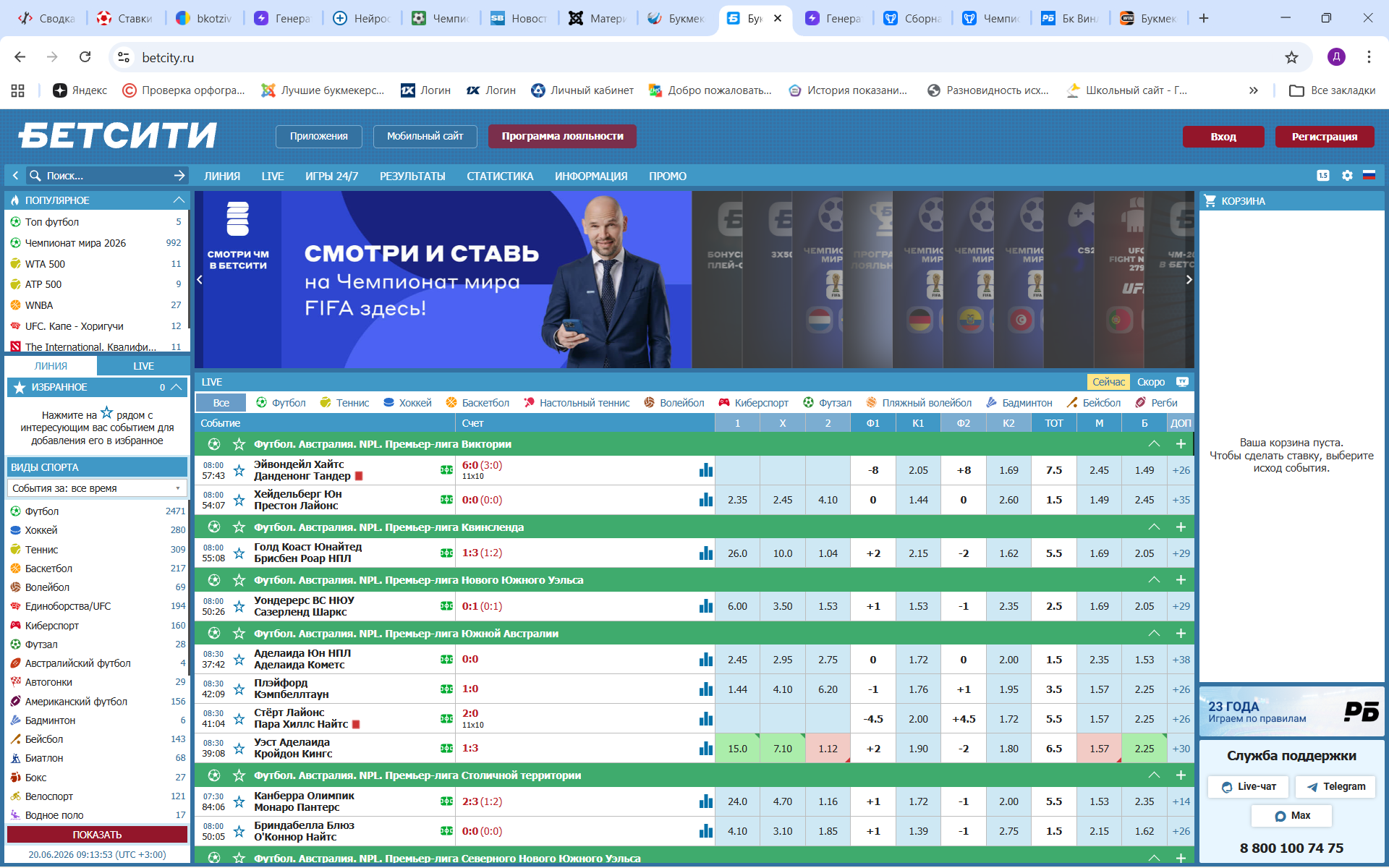Open the ПРОМО menu item
This screenshot has height=868, width=1389.
pos(668,176)
